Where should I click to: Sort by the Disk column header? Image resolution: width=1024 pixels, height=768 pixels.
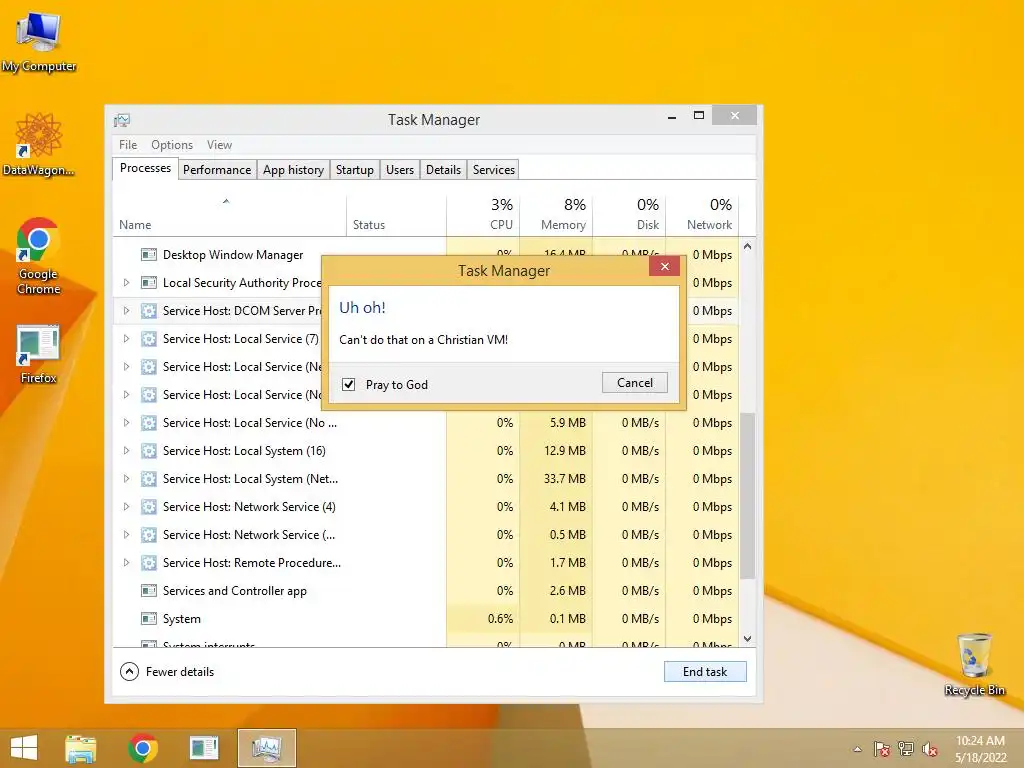[x=630, y=216]
